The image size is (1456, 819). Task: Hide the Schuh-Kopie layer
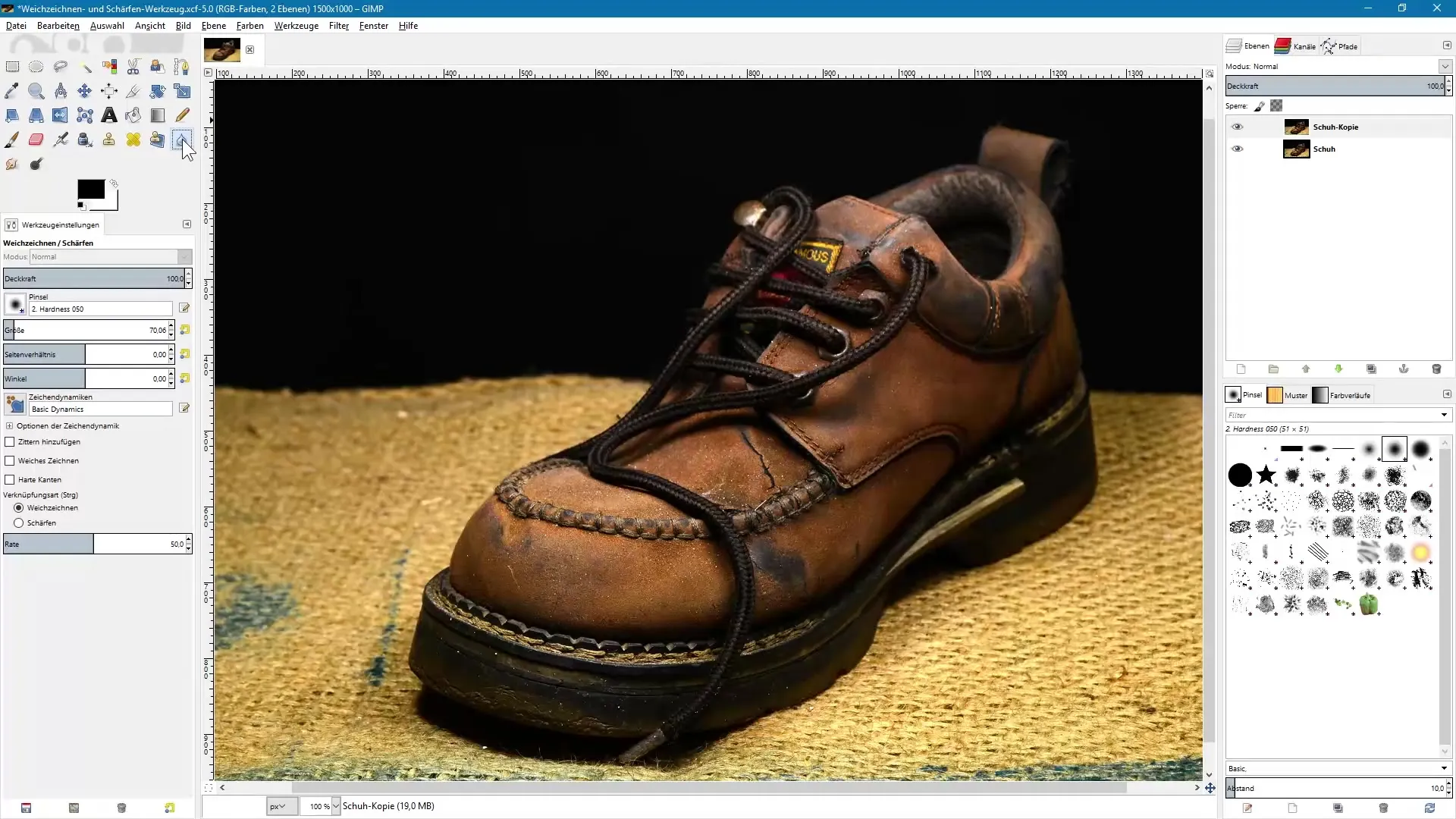(x=1237, y=127)
